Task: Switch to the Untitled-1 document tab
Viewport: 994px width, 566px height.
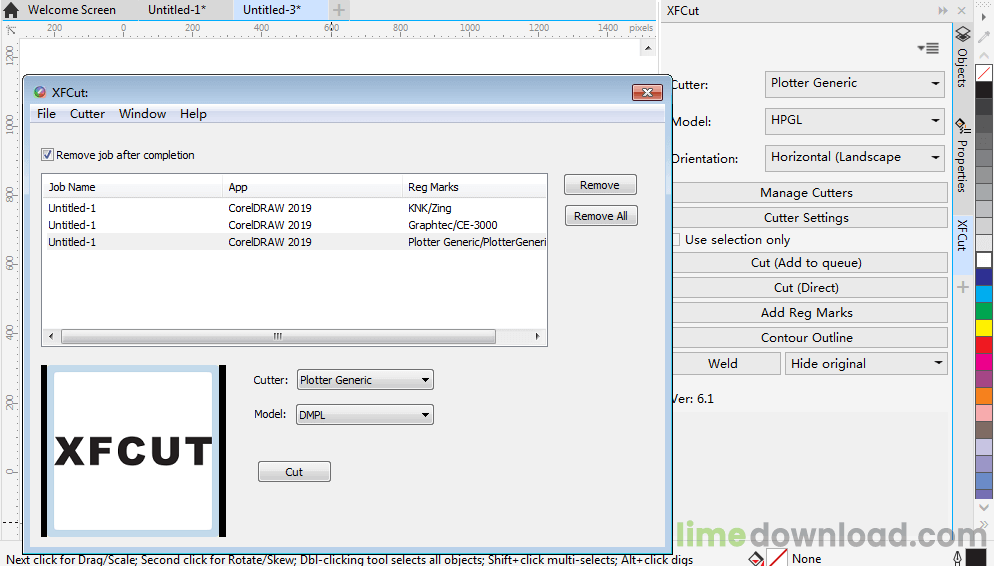Action: point(176,10)
